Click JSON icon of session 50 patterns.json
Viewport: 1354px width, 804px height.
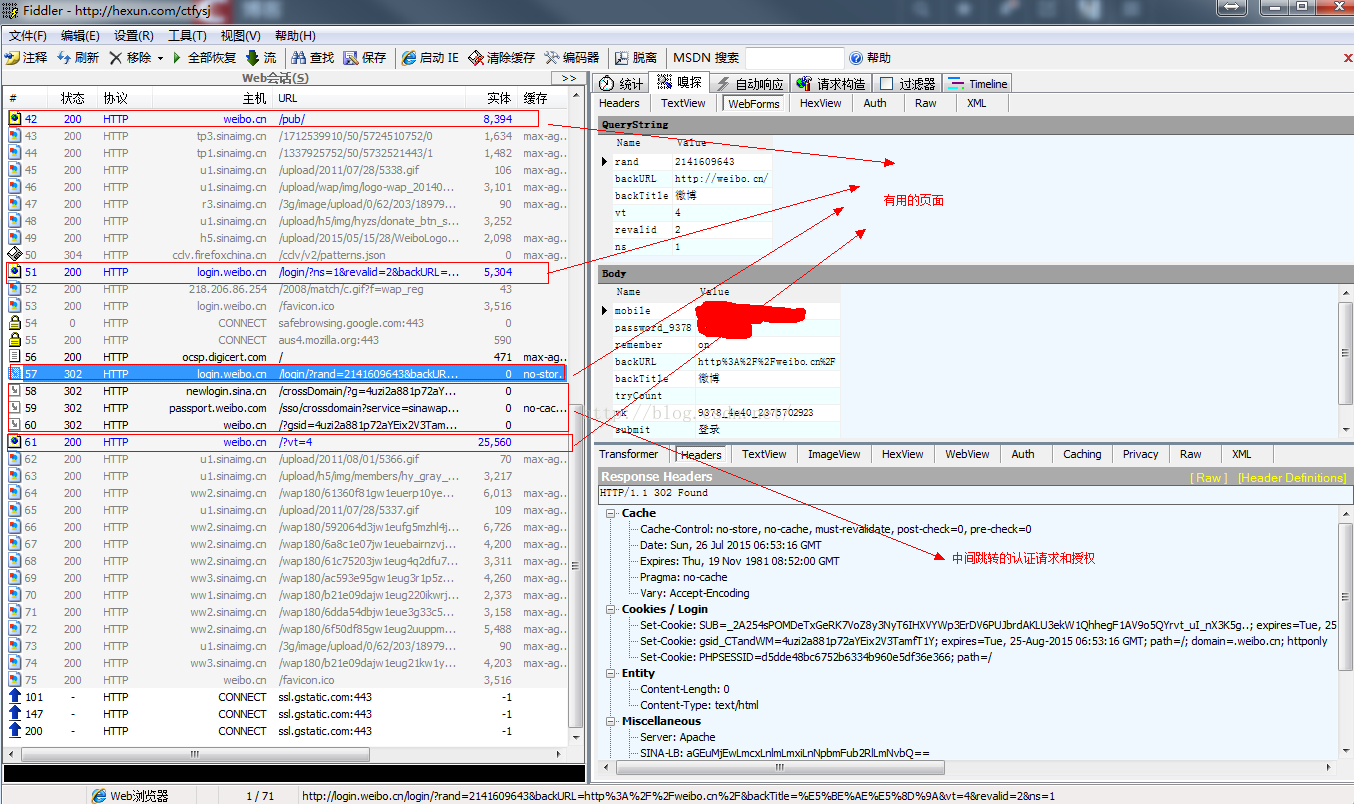click(15, 255)
